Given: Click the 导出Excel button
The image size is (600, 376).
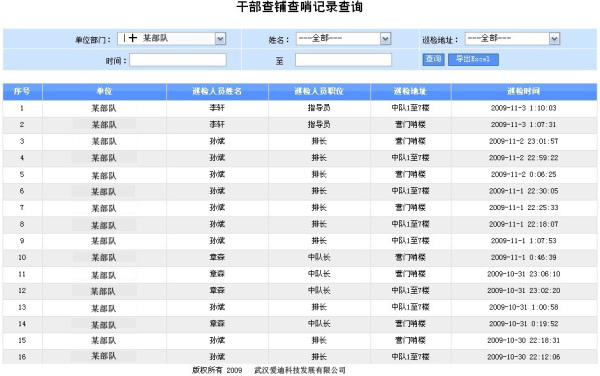Looking at the screenshot, I should (x=473, y=59).
